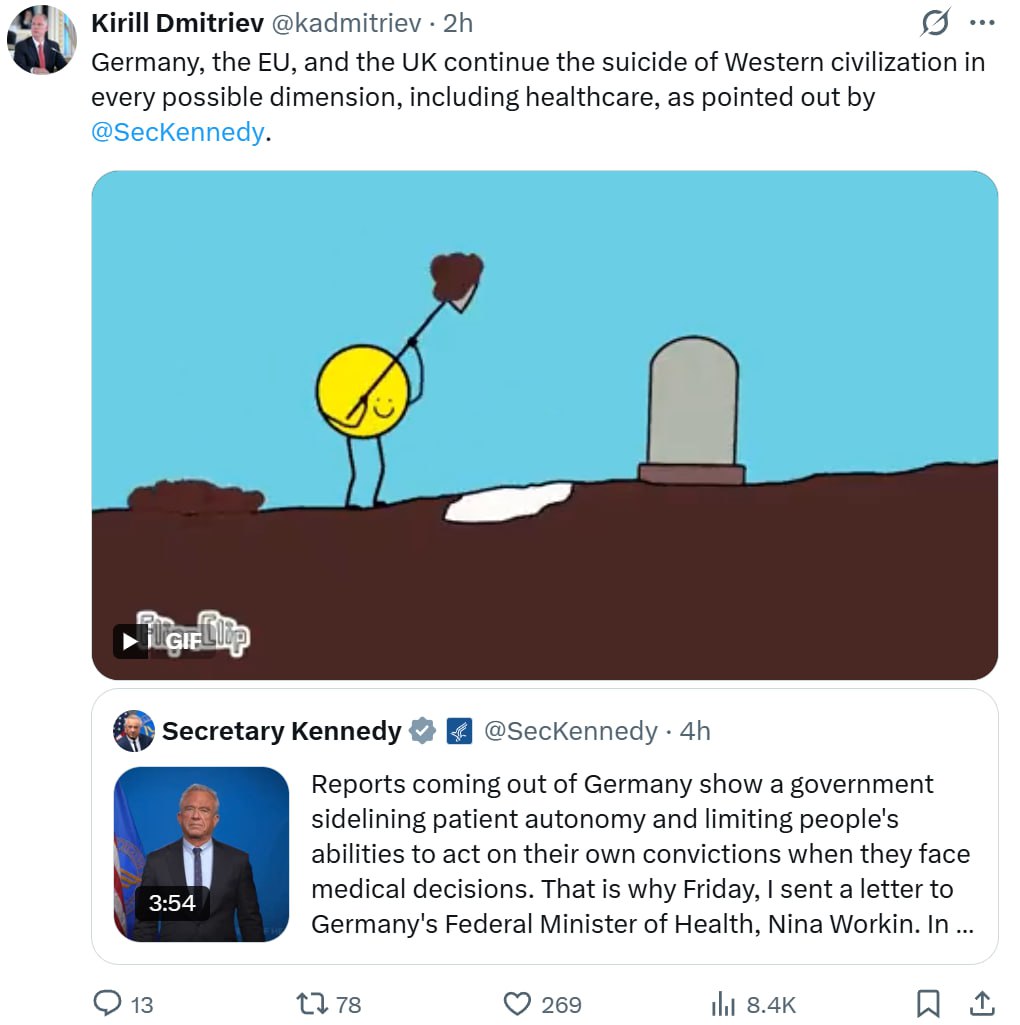Viewport: 1020px width, 1025px height.
Task: Click the reply comment icon
Action: (108, 1002)
